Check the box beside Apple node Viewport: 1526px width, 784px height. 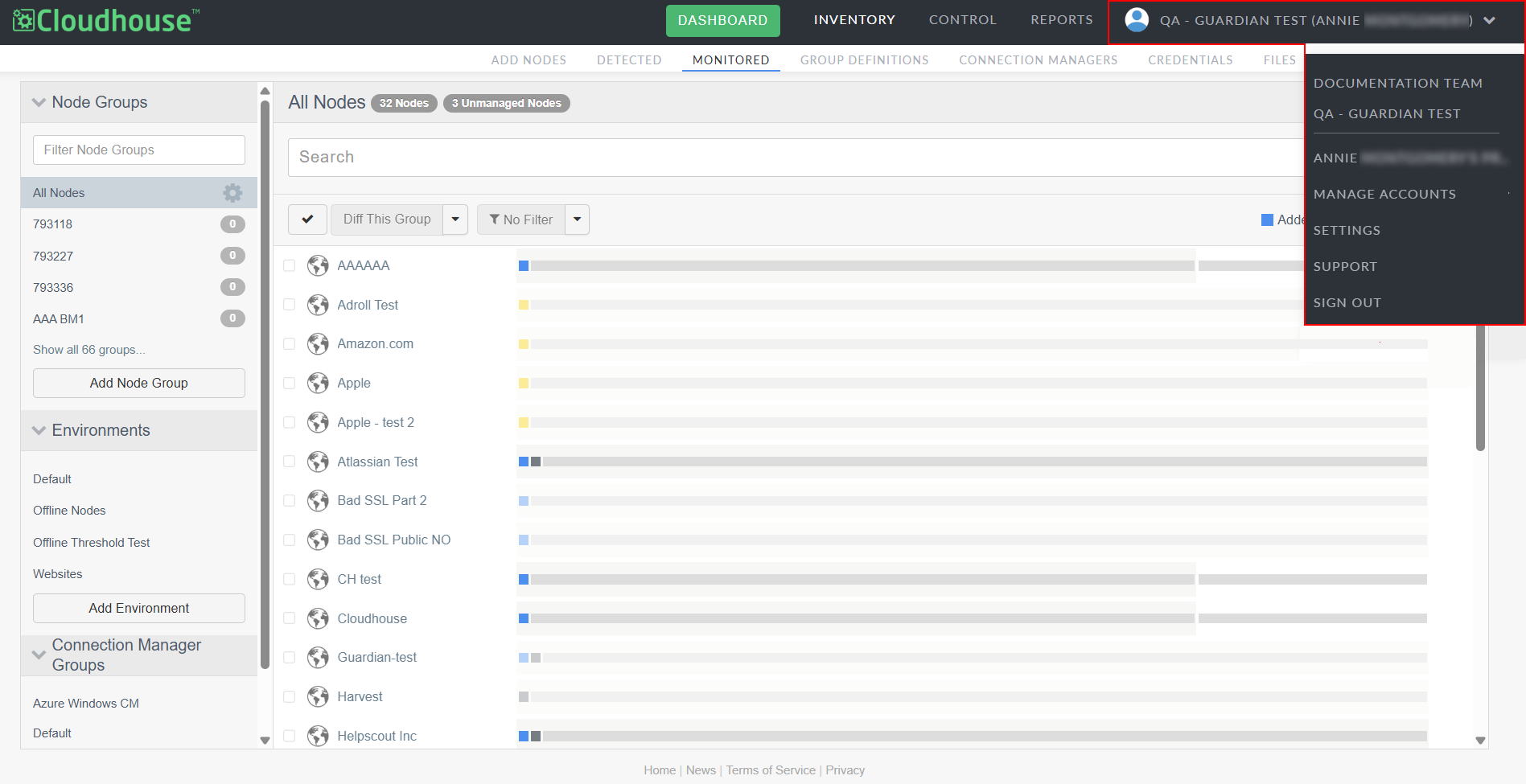[x=290, y=384]
